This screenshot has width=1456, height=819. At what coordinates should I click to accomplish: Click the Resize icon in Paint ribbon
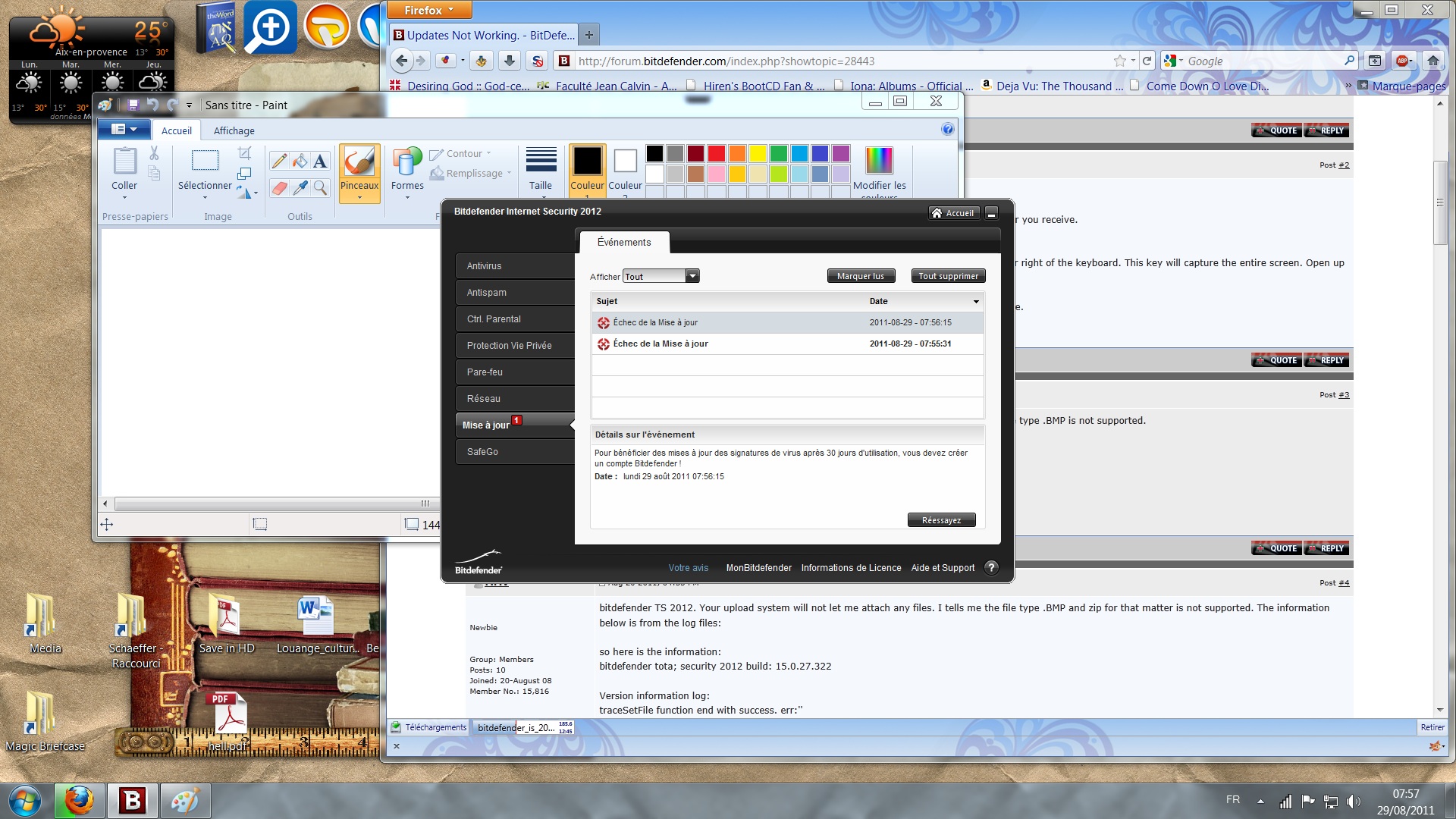pyautogui.click(x=244, y=174)
